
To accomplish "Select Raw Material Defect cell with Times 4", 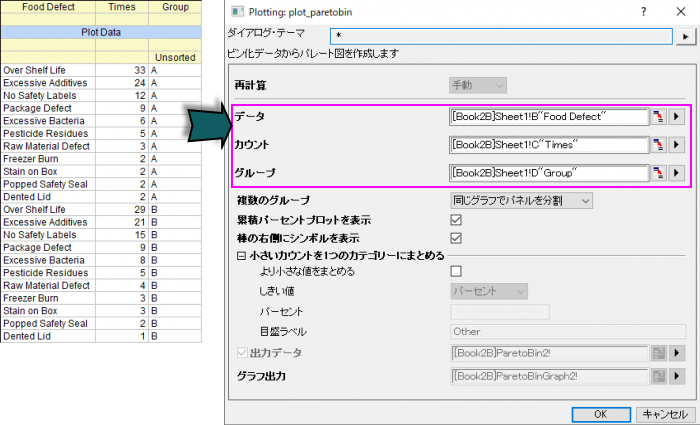I will 48,285.
